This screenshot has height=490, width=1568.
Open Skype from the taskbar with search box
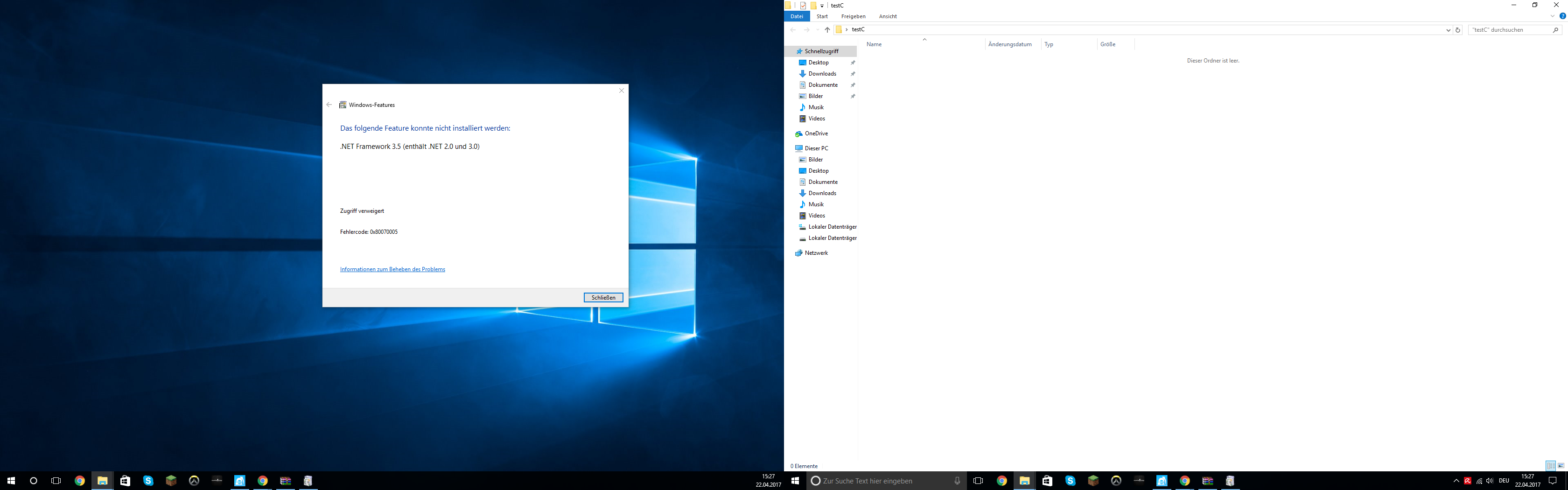pyautogui.click(x=1070, y=481)
